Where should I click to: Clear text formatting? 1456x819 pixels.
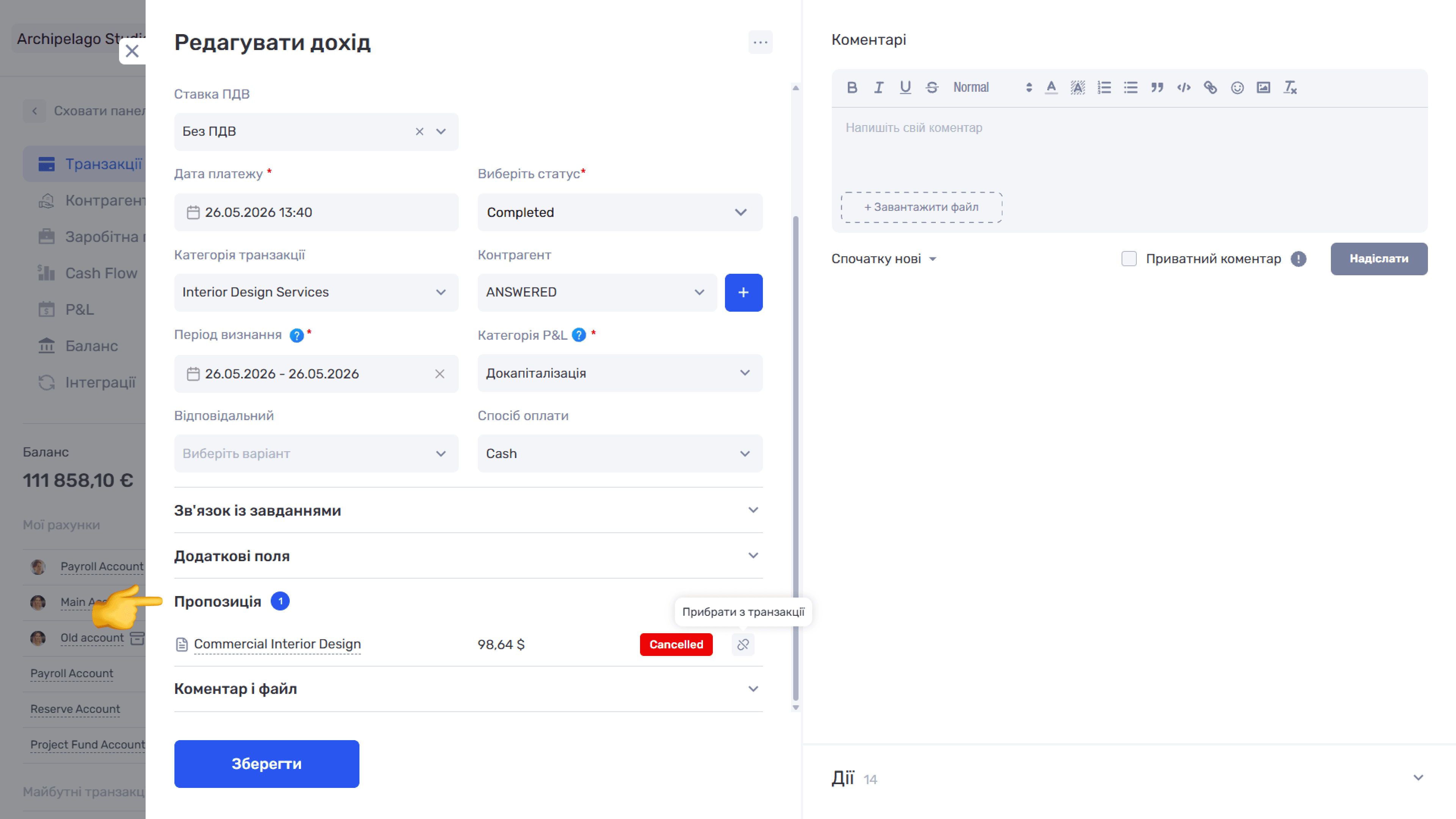(x=1290, y=88)
